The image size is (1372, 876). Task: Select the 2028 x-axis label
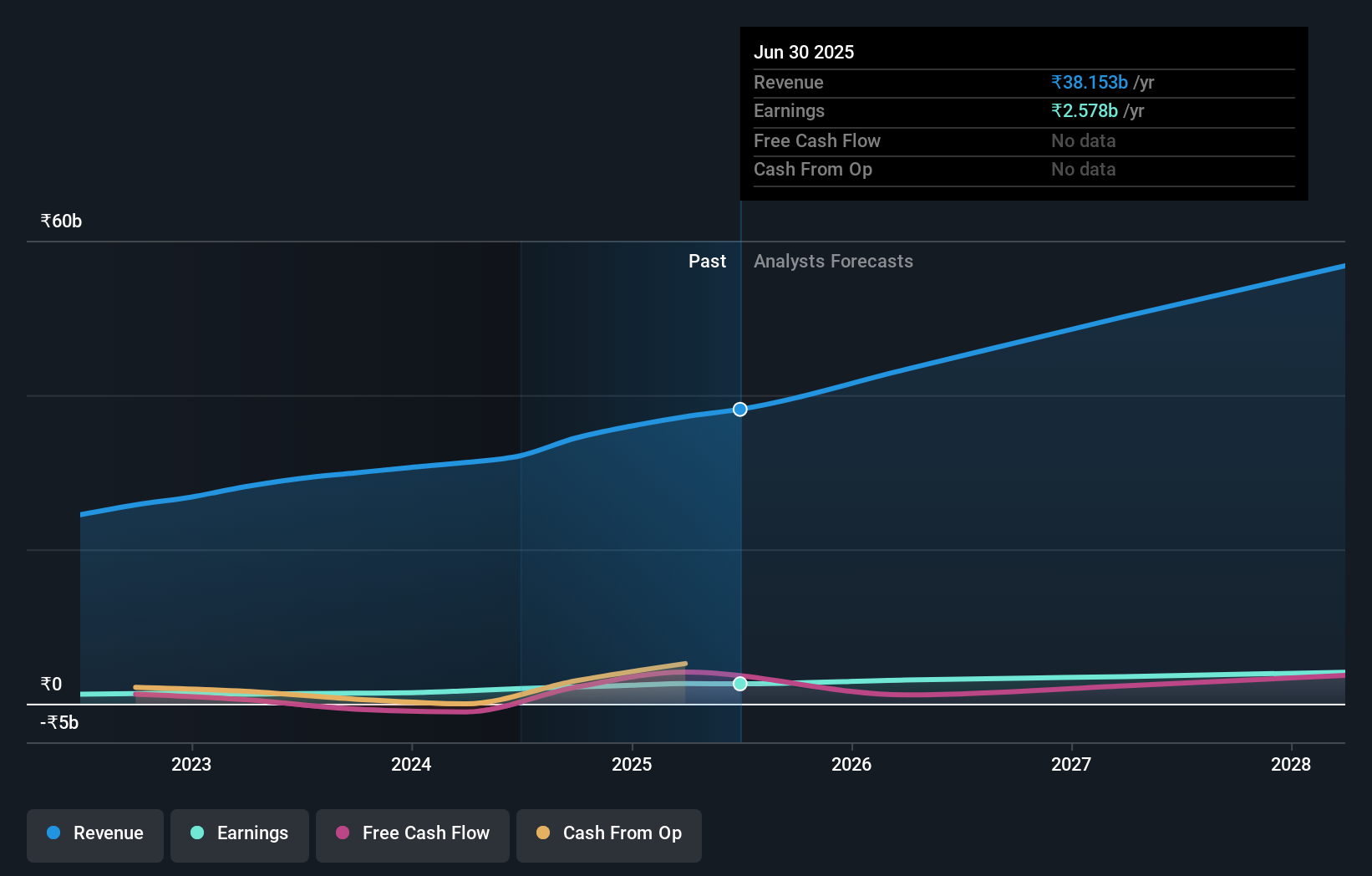click(1291, 765)
